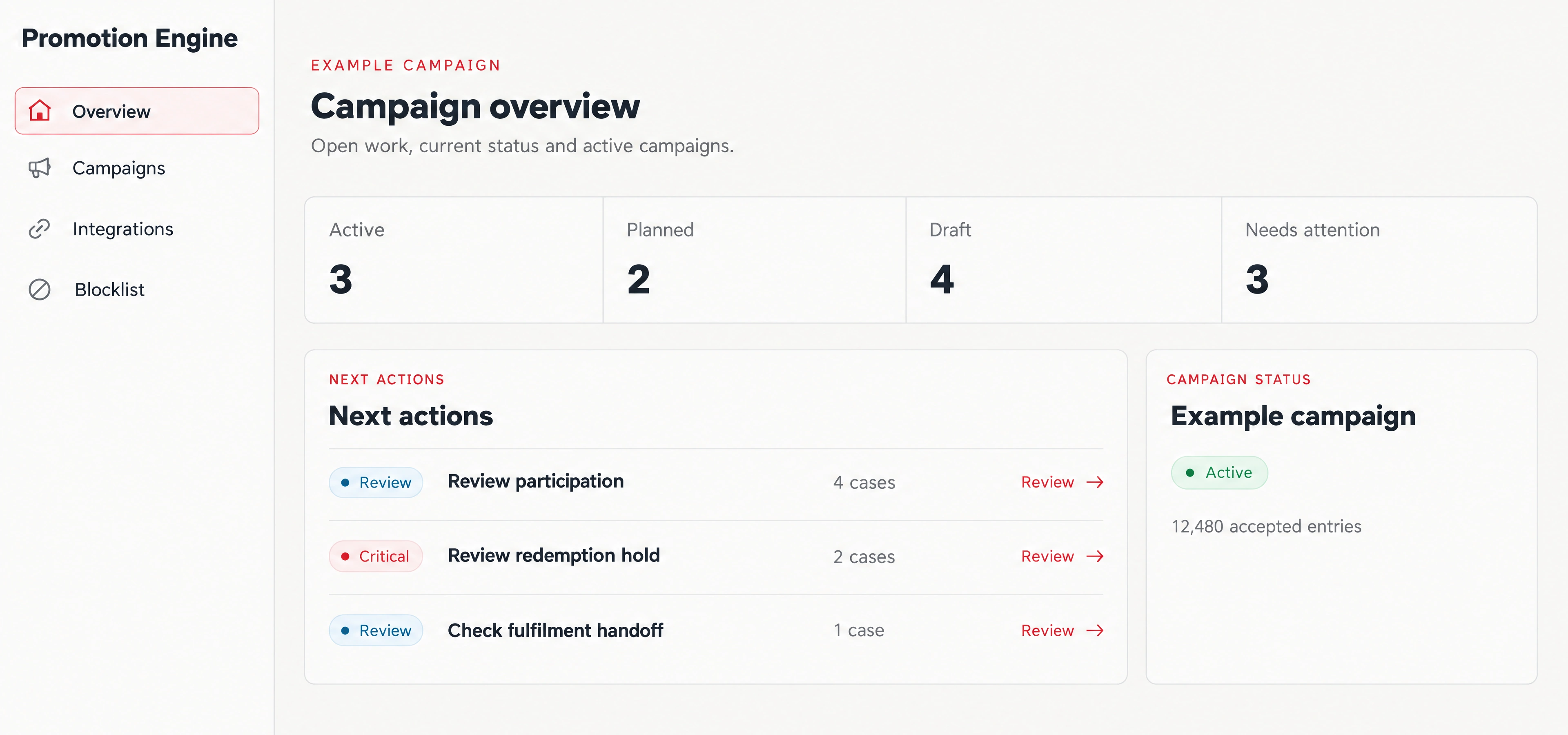Click the green Active status badge
1568x735 pixels.
[x=1219, y=473]
